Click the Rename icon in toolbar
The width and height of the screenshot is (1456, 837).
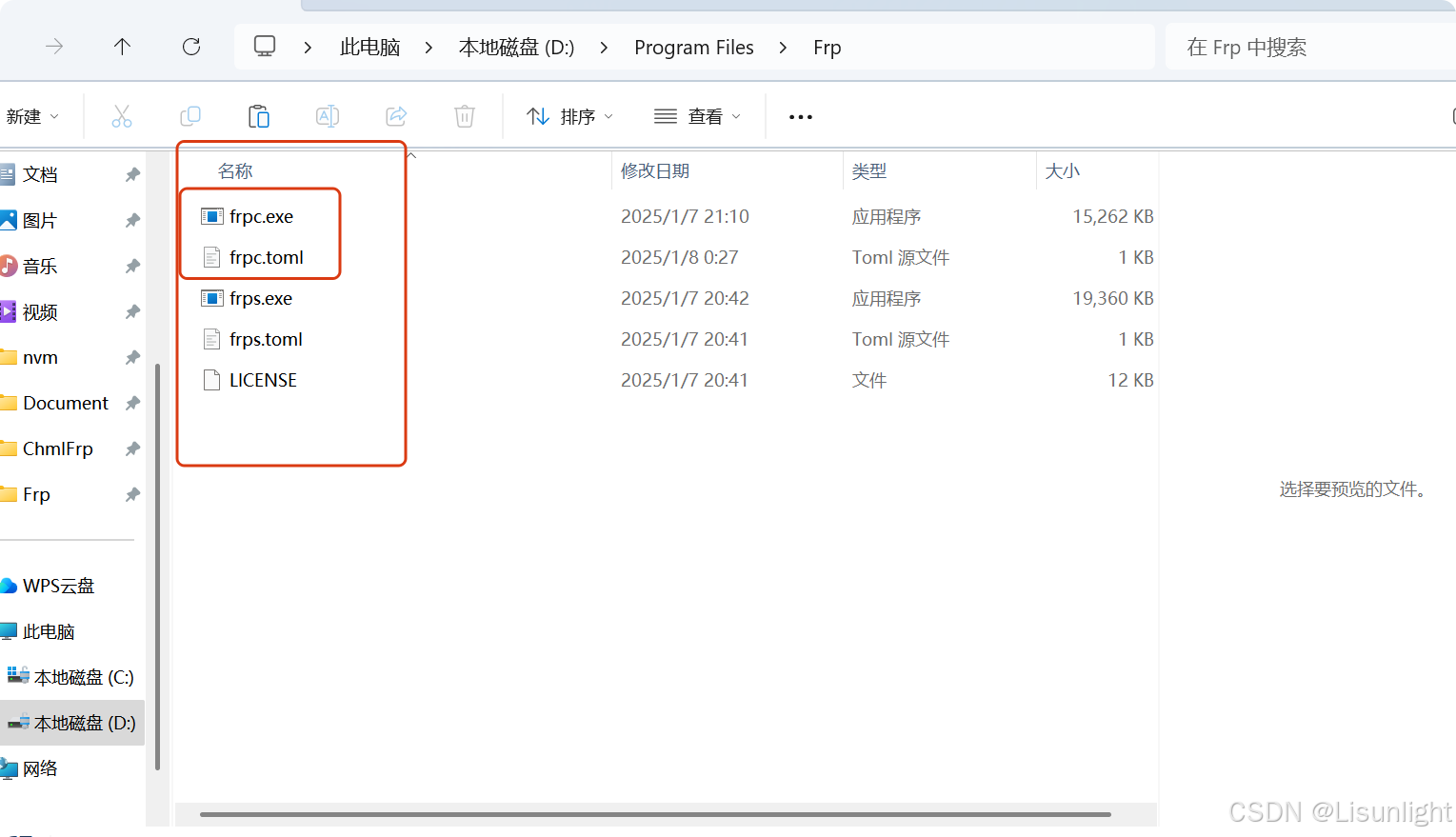[x=328, y=116]
